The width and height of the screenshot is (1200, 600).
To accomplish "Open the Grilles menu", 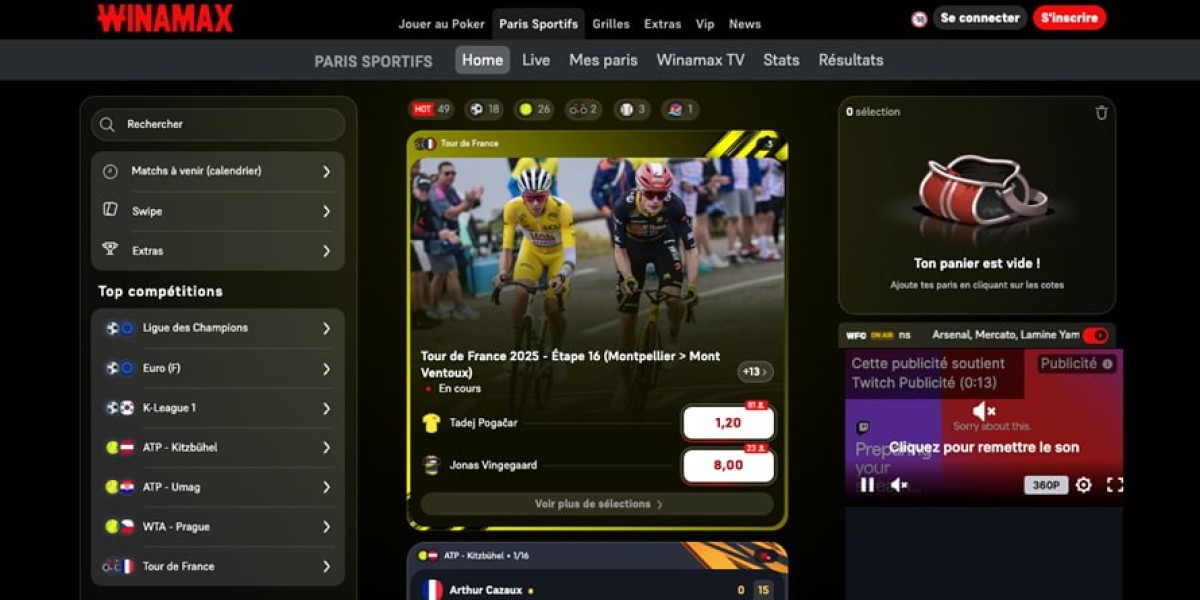I will coord(611,24).
